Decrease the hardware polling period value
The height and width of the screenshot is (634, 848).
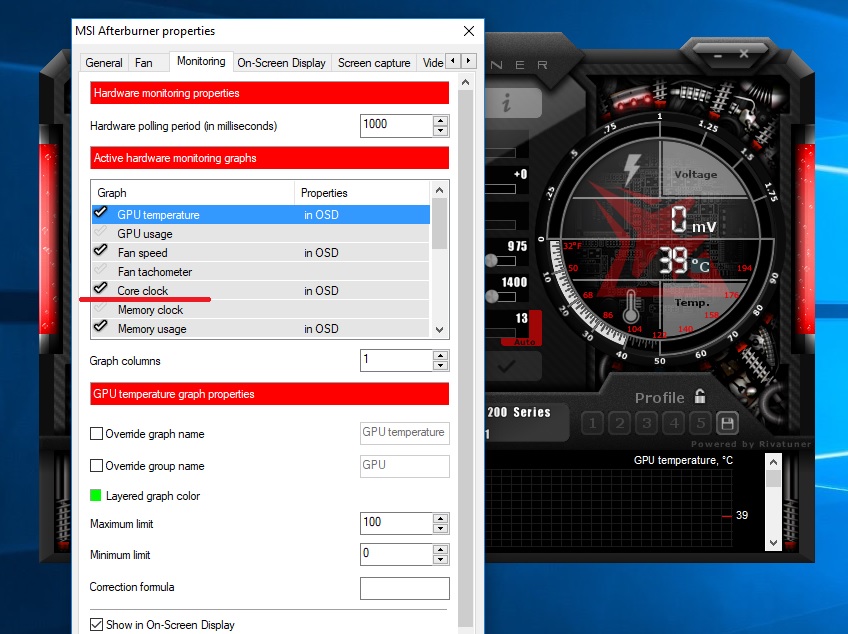pyautogui.click(x=441, y=130)
